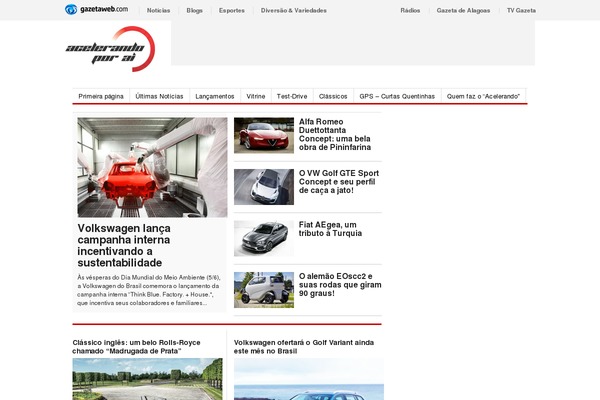Open the Rolls-Royce garden photo
The image size is (600, 400).
(x=147, y=379)
